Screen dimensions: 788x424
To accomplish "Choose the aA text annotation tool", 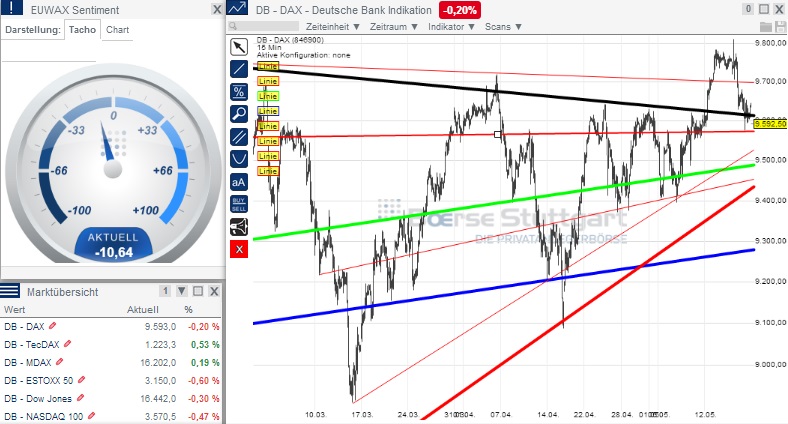I will [239, 182].
